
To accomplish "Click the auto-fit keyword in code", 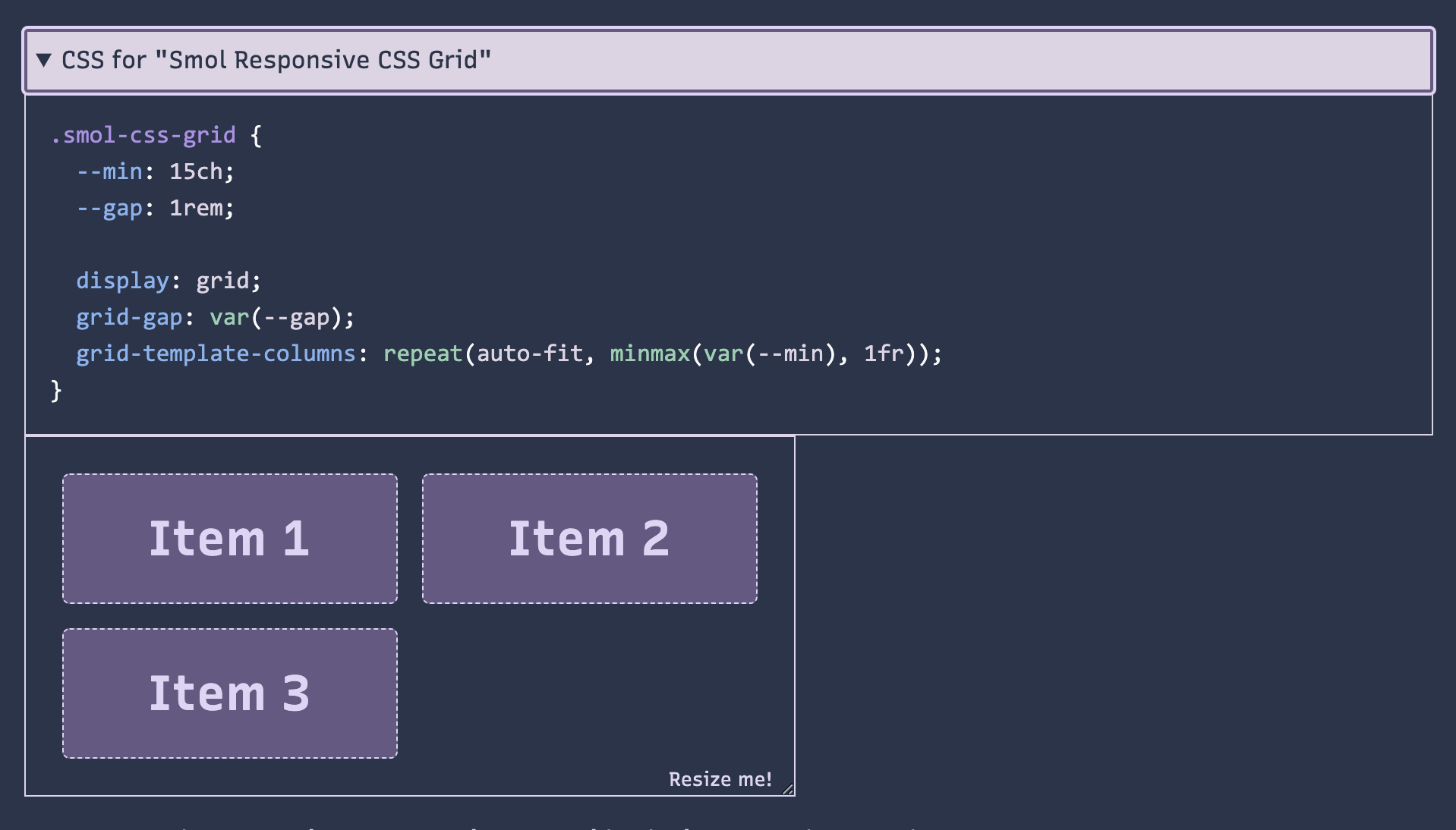I will pyautogui.click(x=529, y=354).
